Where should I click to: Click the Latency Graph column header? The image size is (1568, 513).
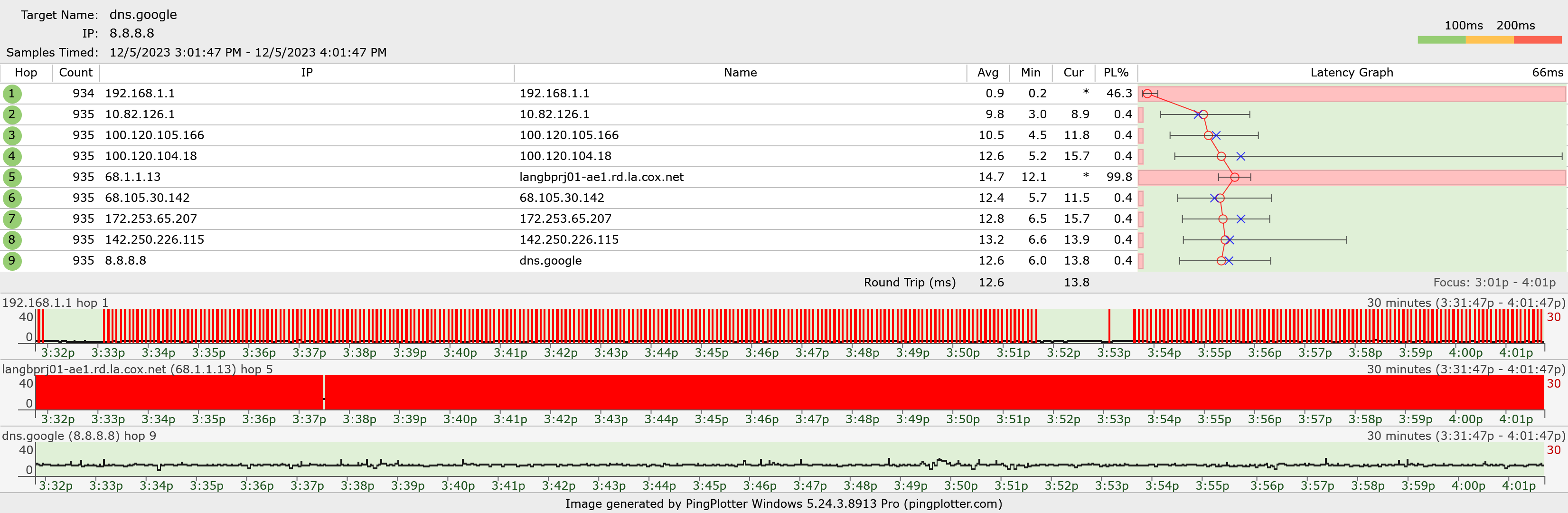[1352, 73]
